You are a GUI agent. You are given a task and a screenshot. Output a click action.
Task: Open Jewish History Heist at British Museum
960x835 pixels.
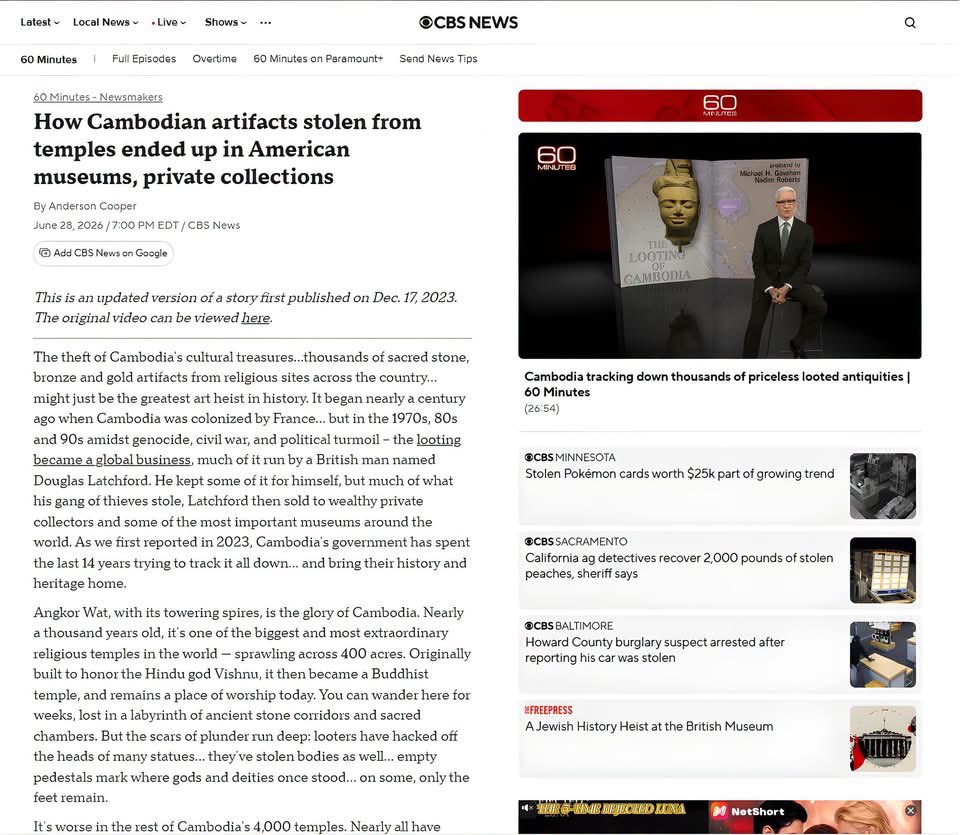click(x=649, y=727)
